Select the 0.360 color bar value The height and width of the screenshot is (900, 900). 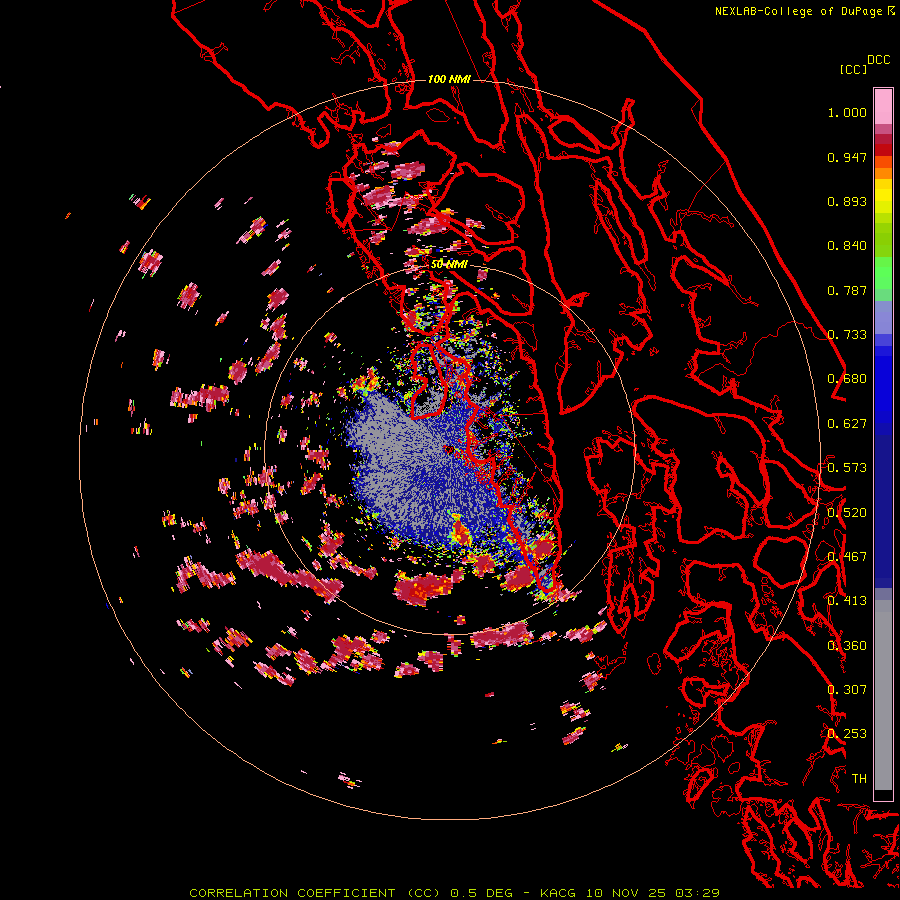(847, 646)
